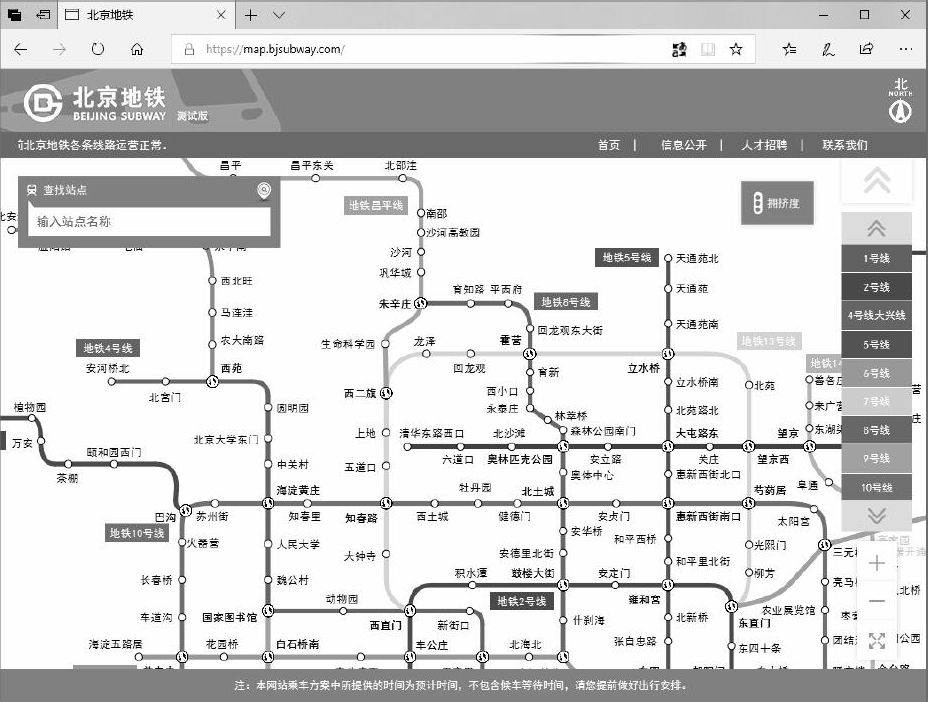This screenshot has height=702, width=928.
Task: Open the 信息公开 menu link
Action: [684, 145]
